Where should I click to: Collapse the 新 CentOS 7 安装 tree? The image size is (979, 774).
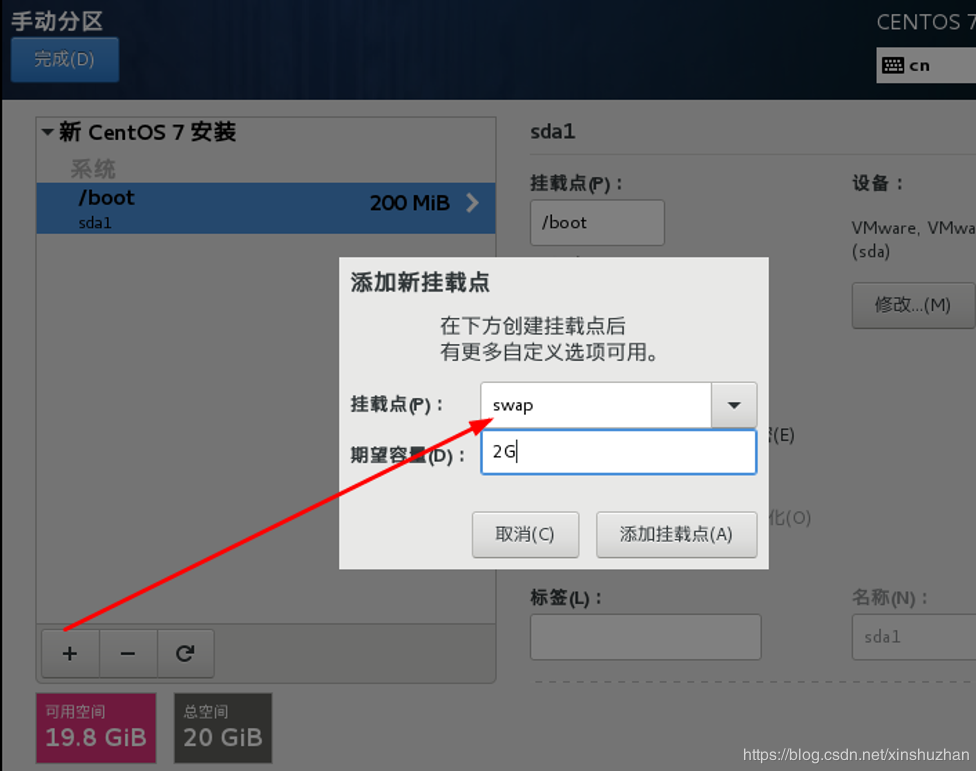click(47, 132)
